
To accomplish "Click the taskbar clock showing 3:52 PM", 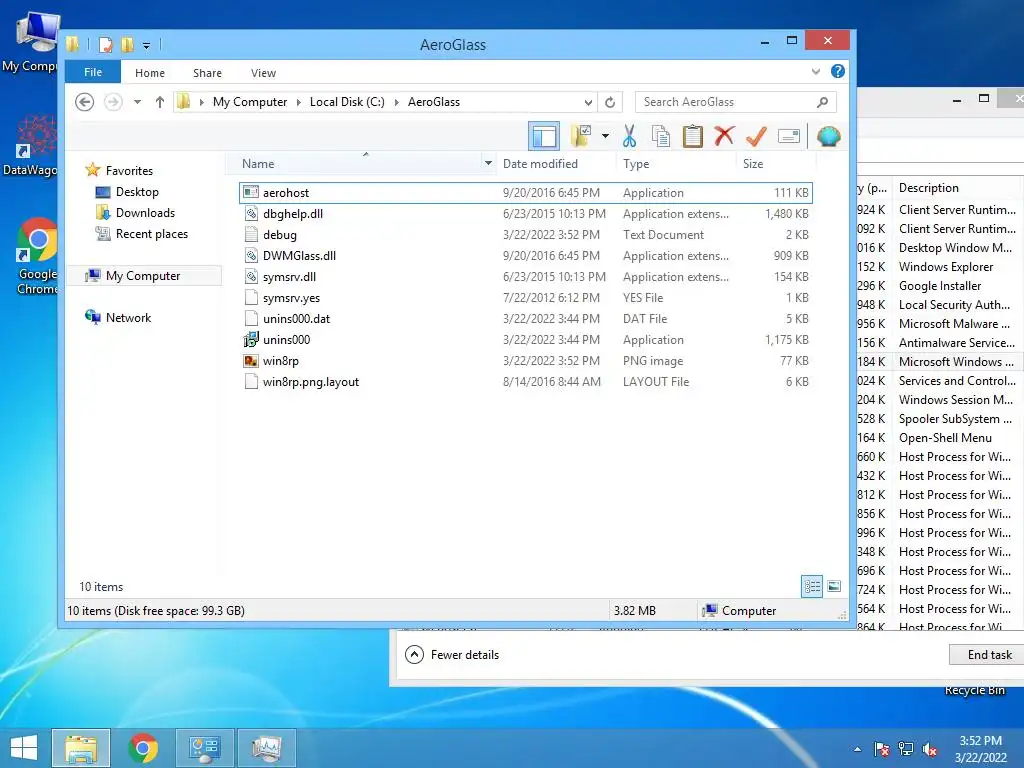I will (980, 749).
